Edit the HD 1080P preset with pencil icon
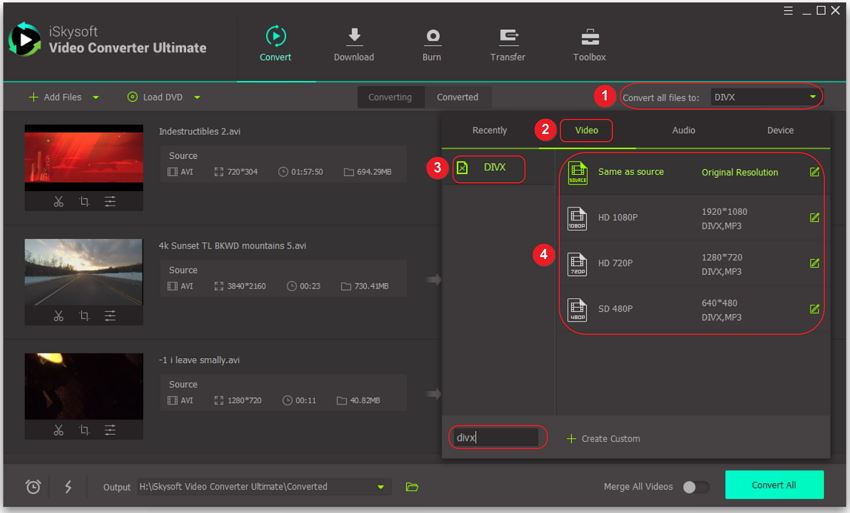850x513 pixels. tap(814, 218)
